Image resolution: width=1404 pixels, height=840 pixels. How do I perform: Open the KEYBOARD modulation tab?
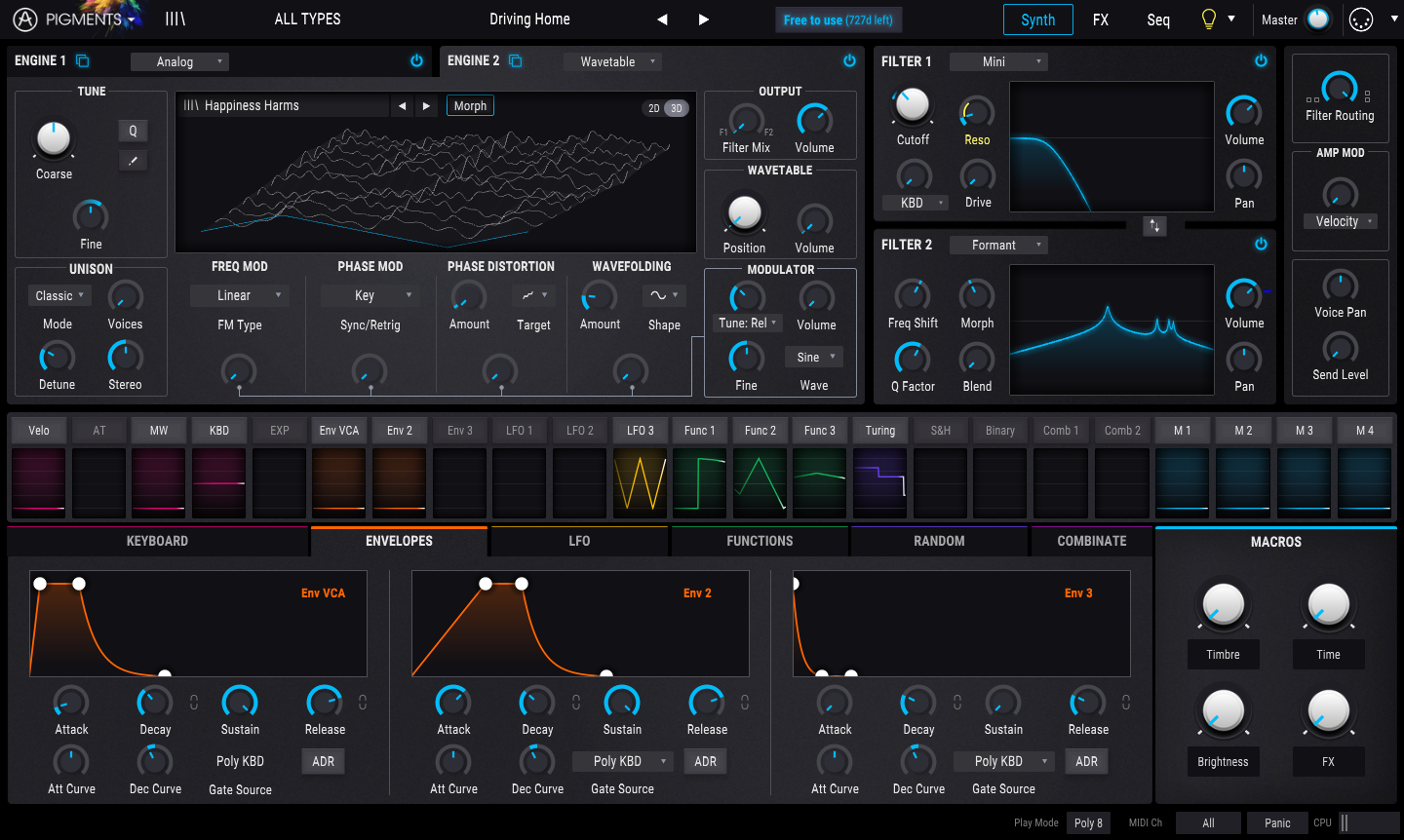pos(157,541)
